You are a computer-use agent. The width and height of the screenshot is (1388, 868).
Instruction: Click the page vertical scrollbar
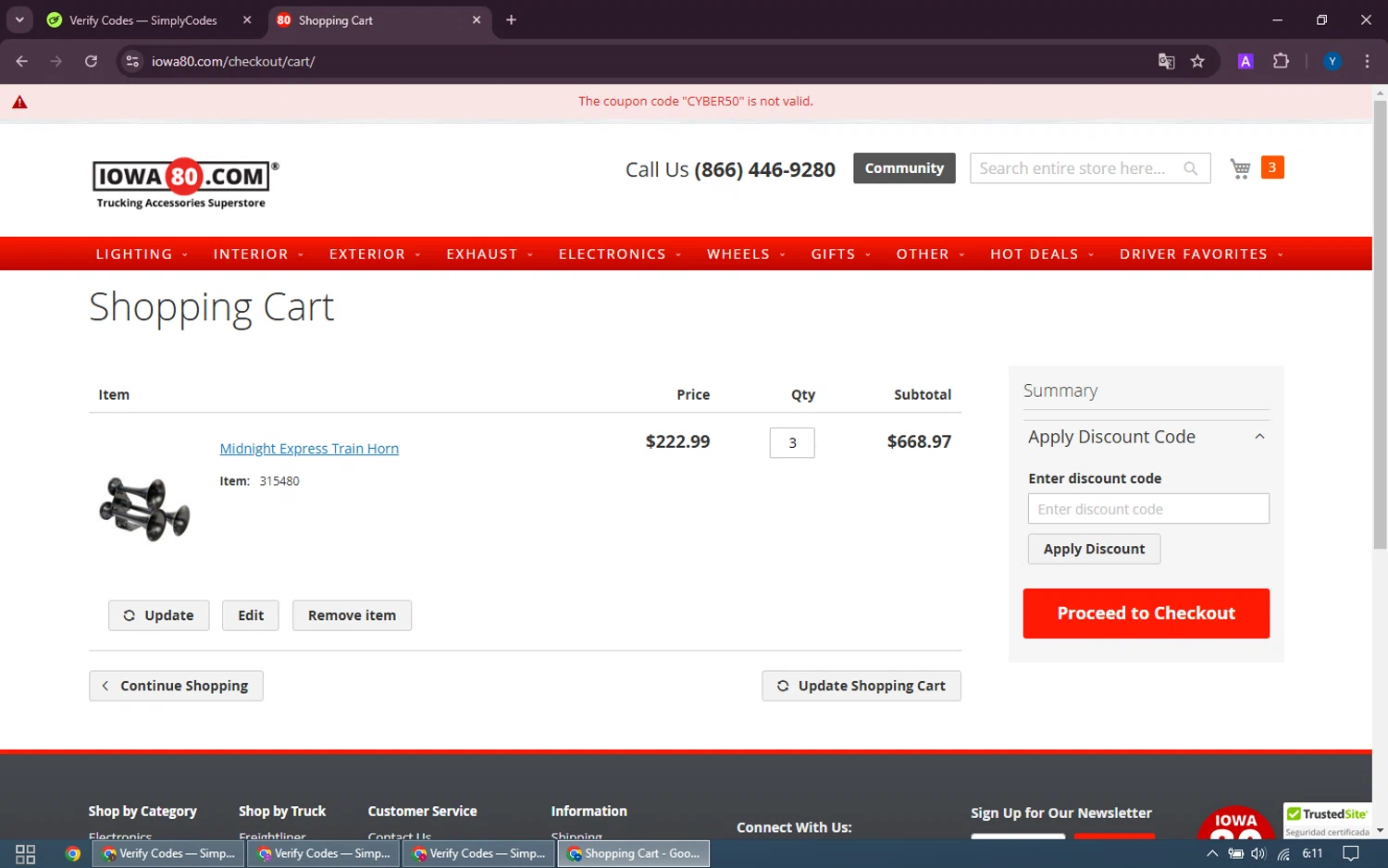pyautogui.click(x=1380, y=324)
